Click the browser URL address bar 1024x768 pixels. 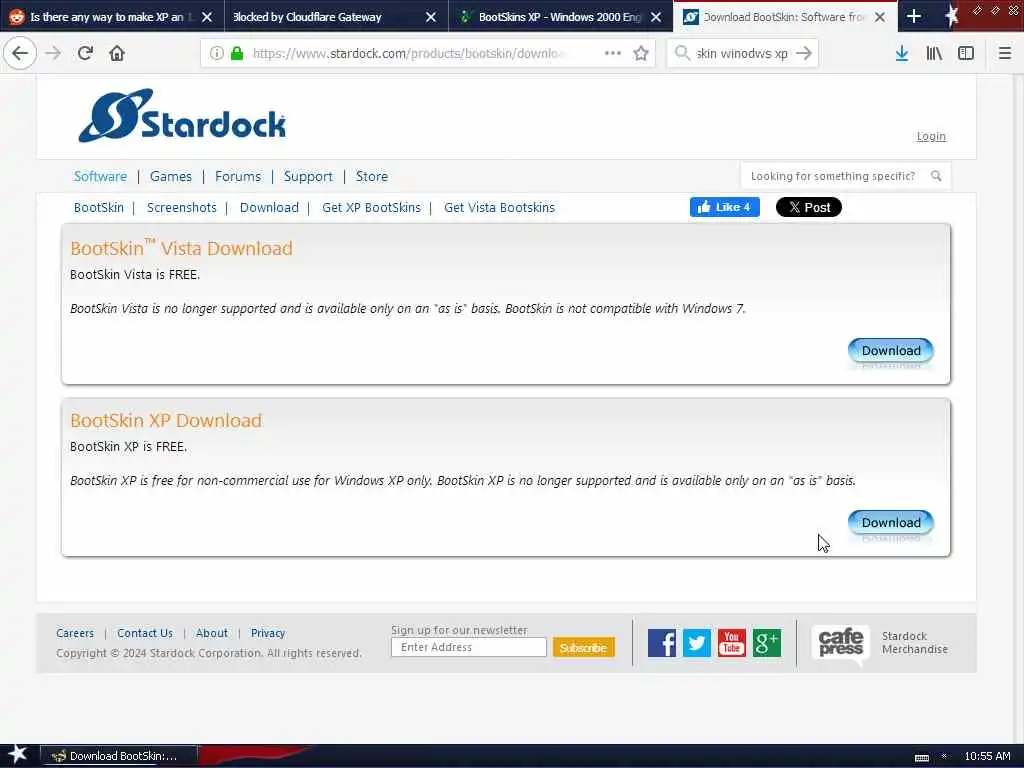pyautogui.click(x=427, y=53)
